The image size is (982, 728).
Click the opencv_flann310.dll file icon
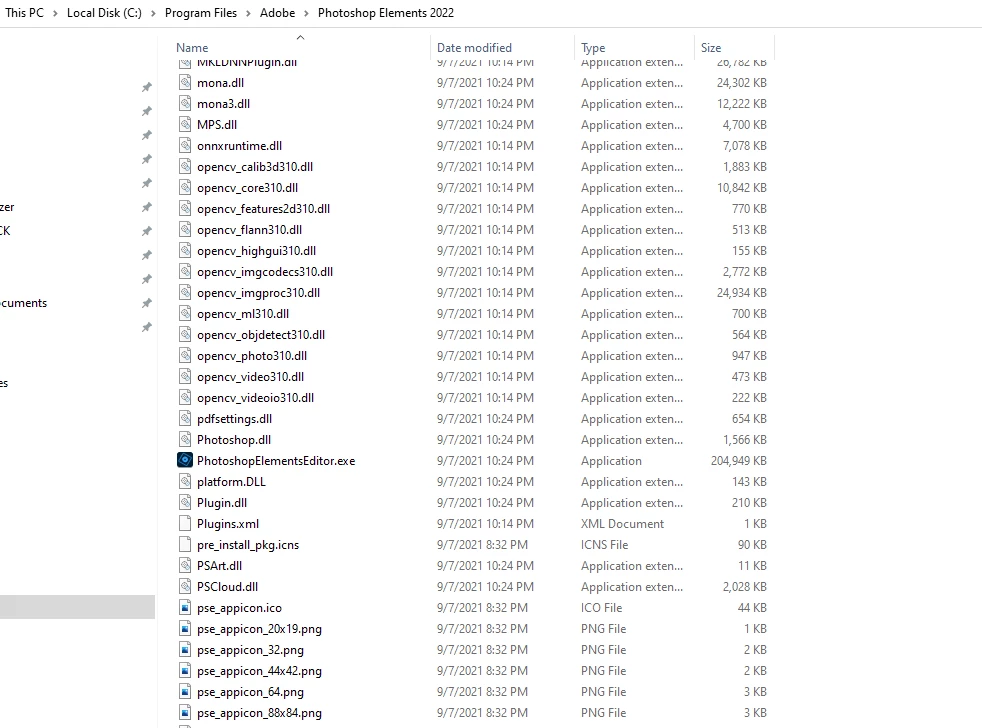tap(185, 229)
